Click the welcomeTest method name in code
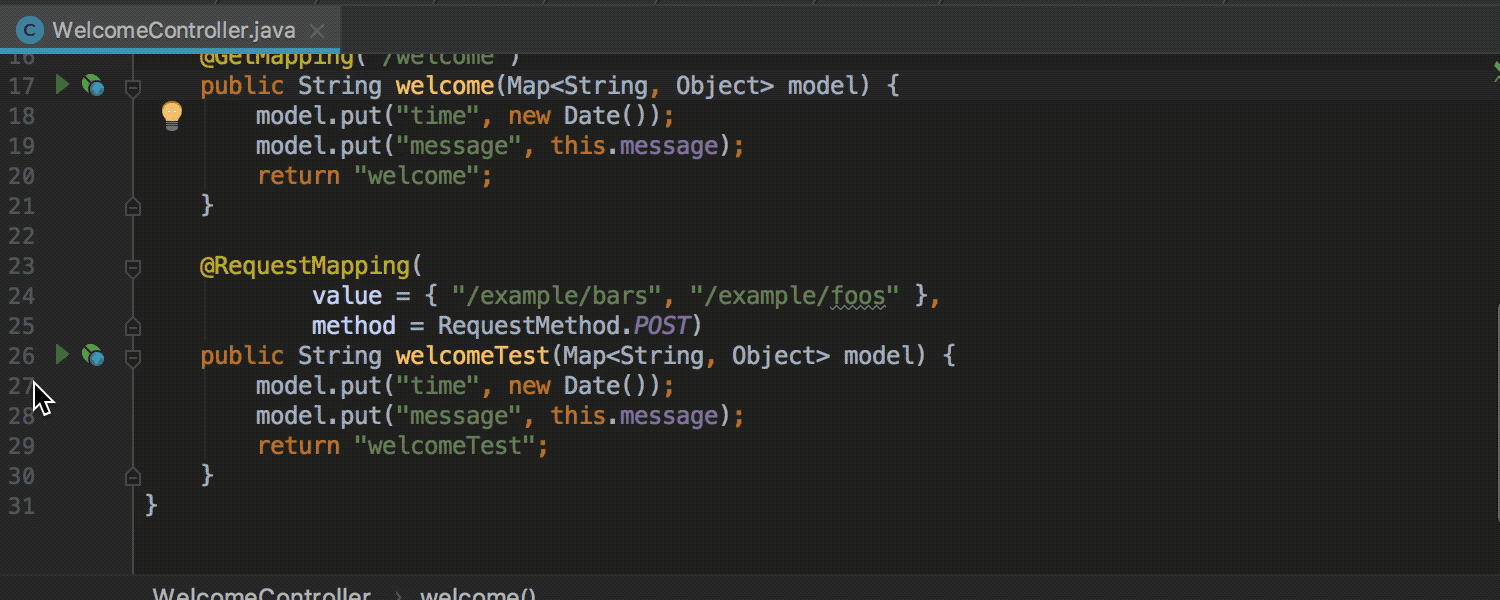 (x=472, y=356)
